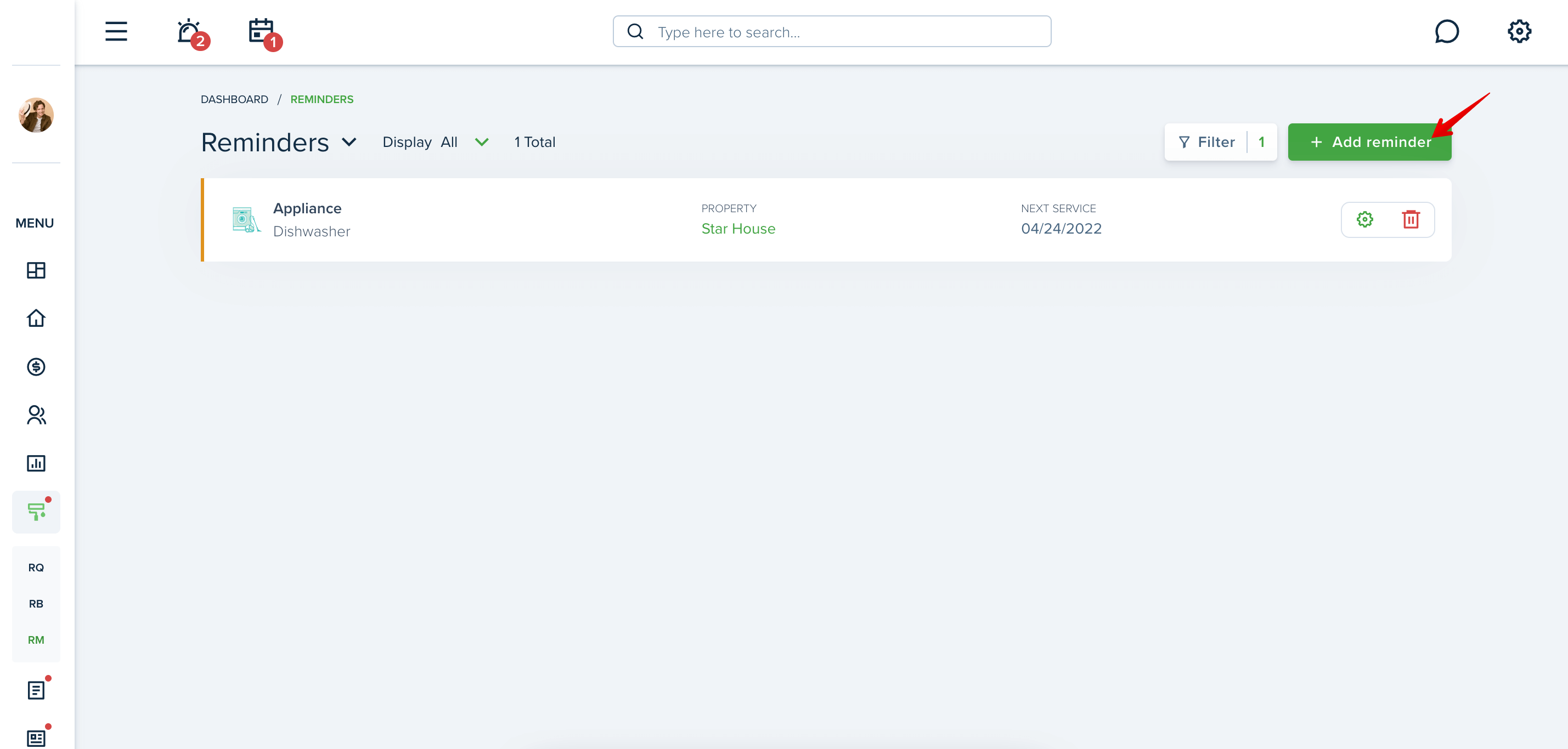The height and width of the screenshot is (749, 1568).
Task: Open the chat messages icon
Action: coord(1446,31)
